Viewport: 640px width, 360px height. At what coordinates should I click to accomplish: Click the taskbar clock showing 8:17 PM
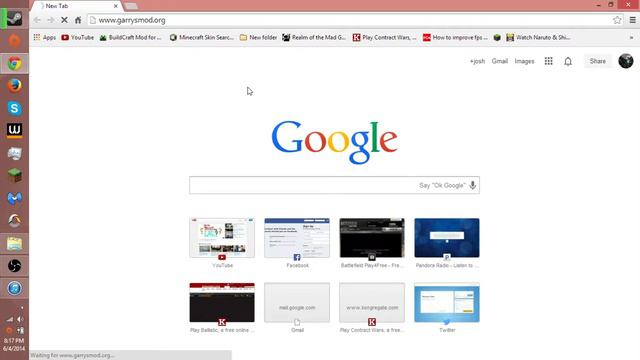tap(14, 340)
